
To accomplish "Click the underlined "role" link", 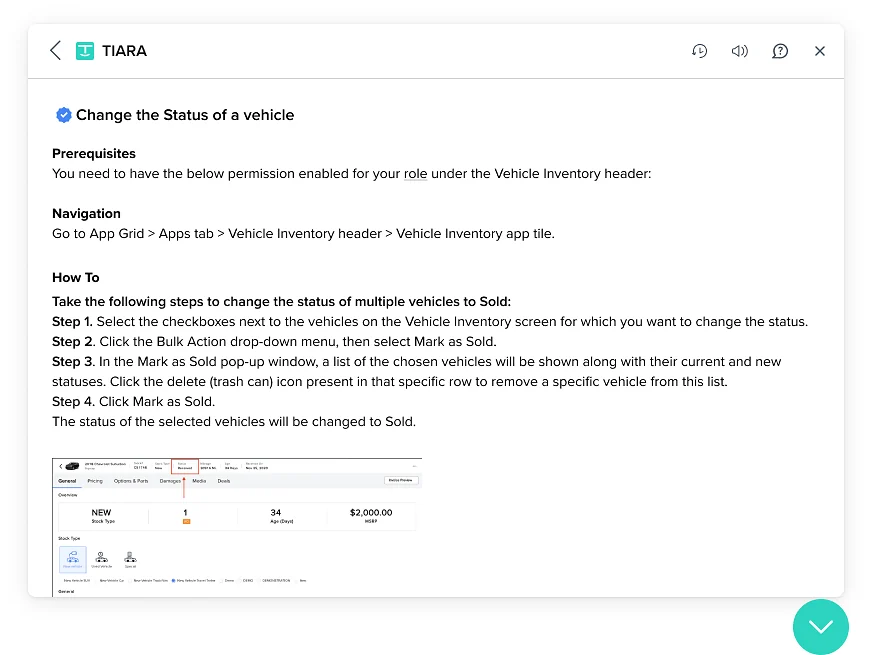I will [x=415, y=174].
